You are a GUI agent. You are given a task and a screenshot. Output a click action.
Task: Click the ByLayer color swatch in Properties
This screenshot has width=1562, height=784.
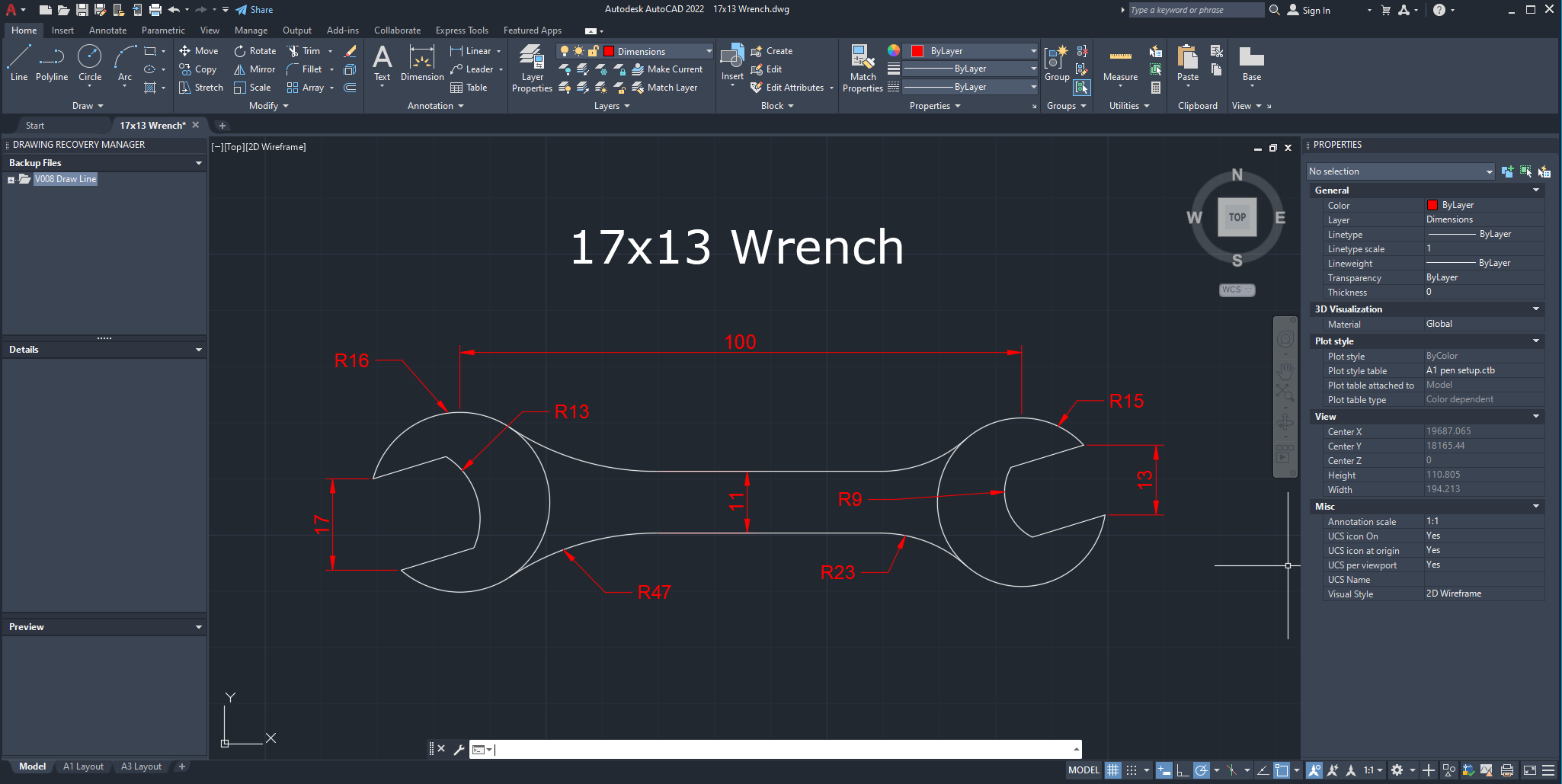pos(1433,205)
